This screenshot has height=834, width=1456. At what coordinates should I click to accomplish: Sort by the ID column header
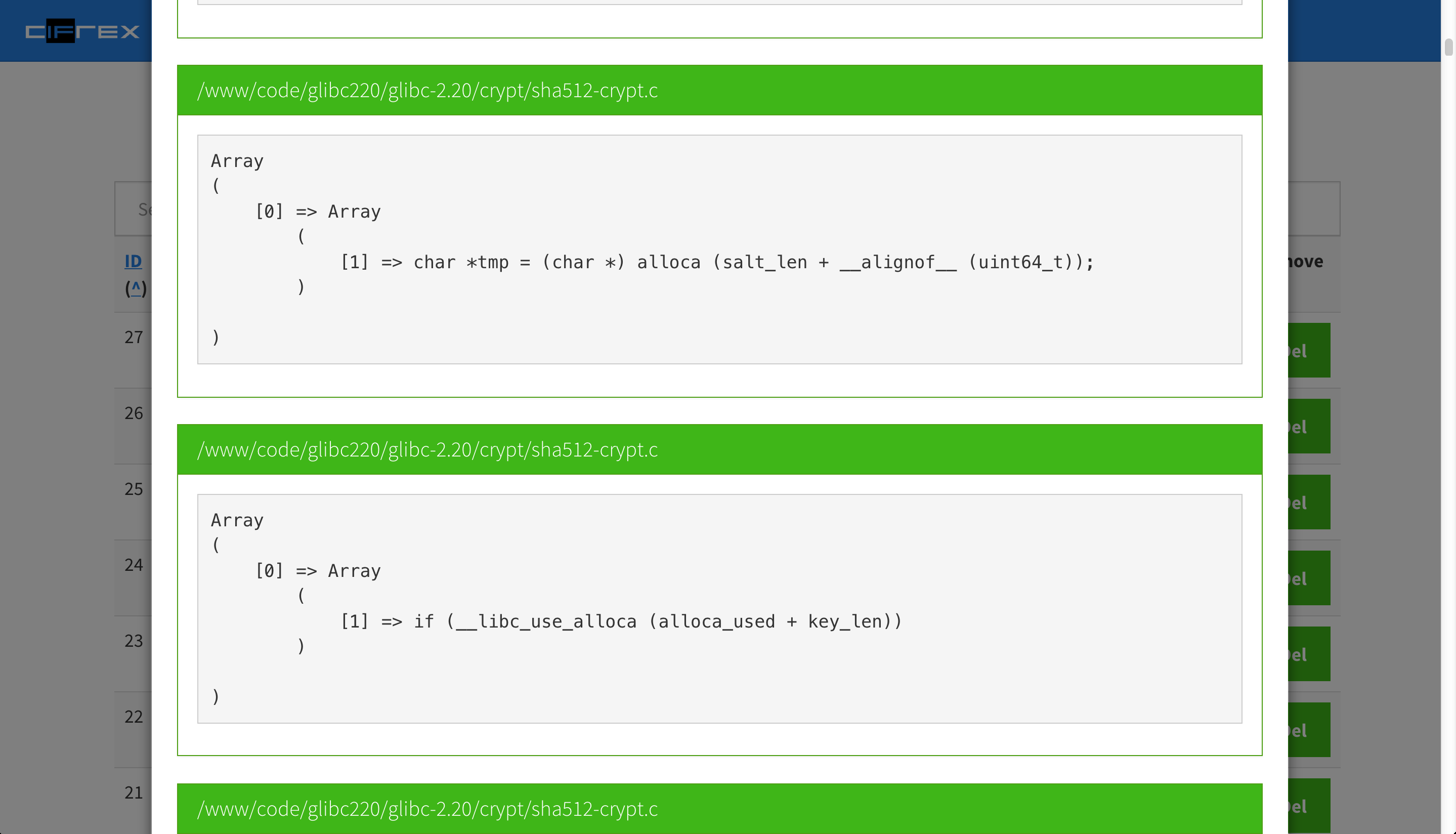(133, 261)
